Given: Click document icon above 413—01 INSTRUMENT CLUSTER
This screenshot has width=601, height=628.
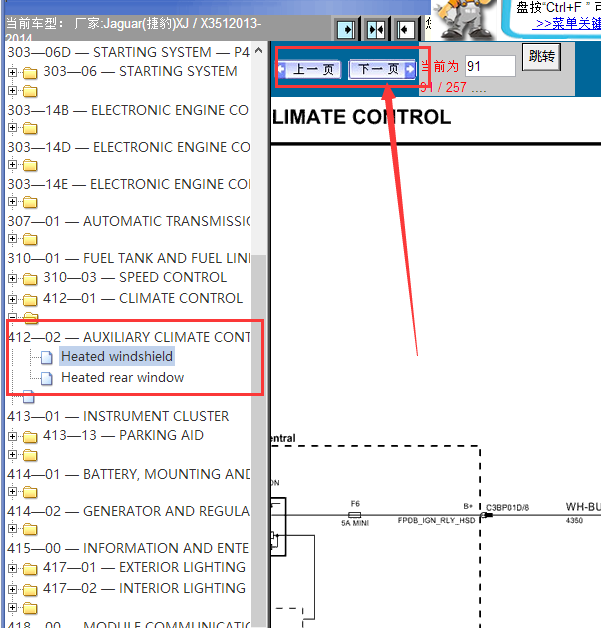Looking at the screenshot, I should point(28,396).
